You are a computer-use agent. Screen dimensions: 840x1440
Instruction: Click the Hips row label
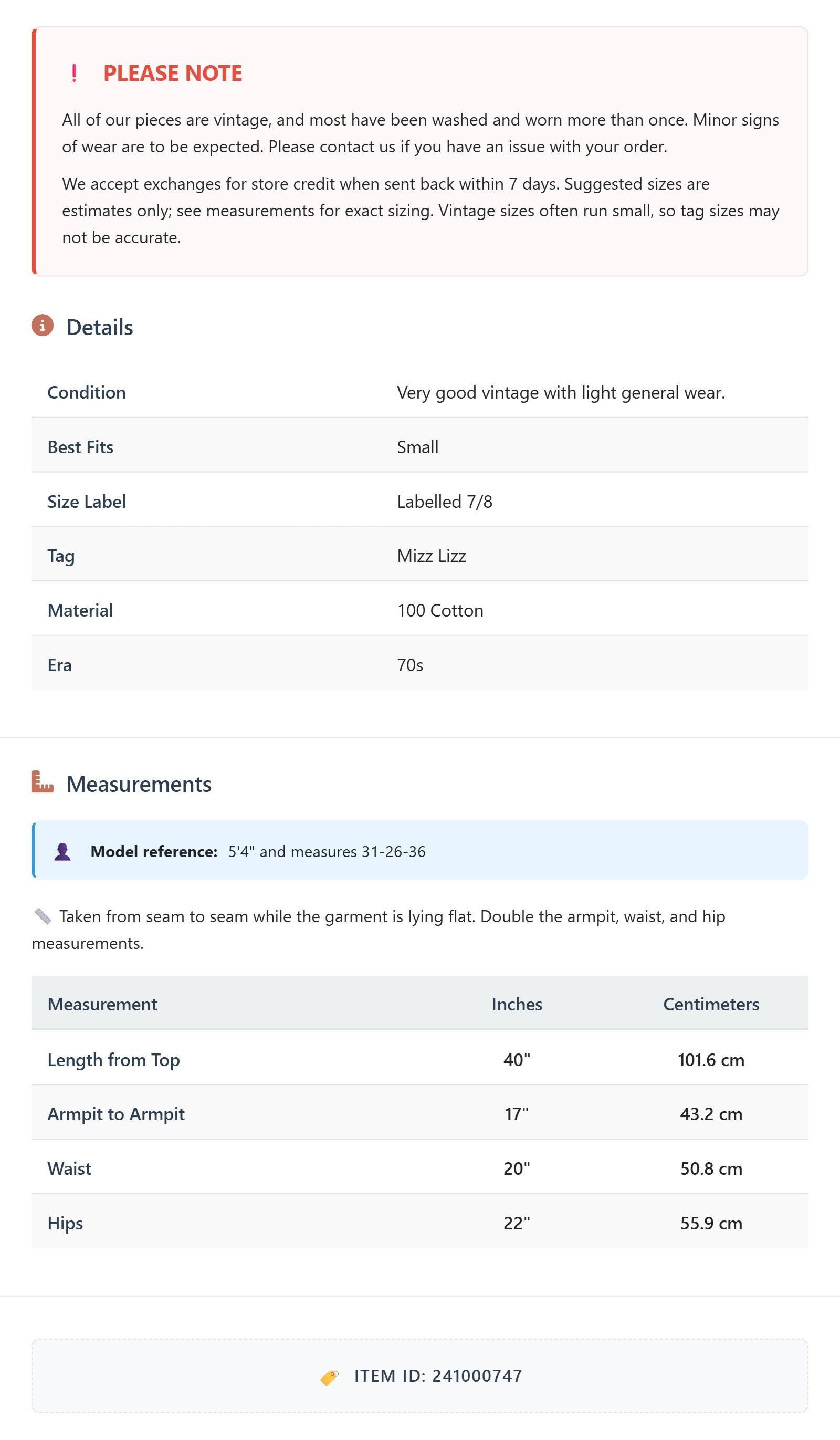click(x=65, y=1224)
